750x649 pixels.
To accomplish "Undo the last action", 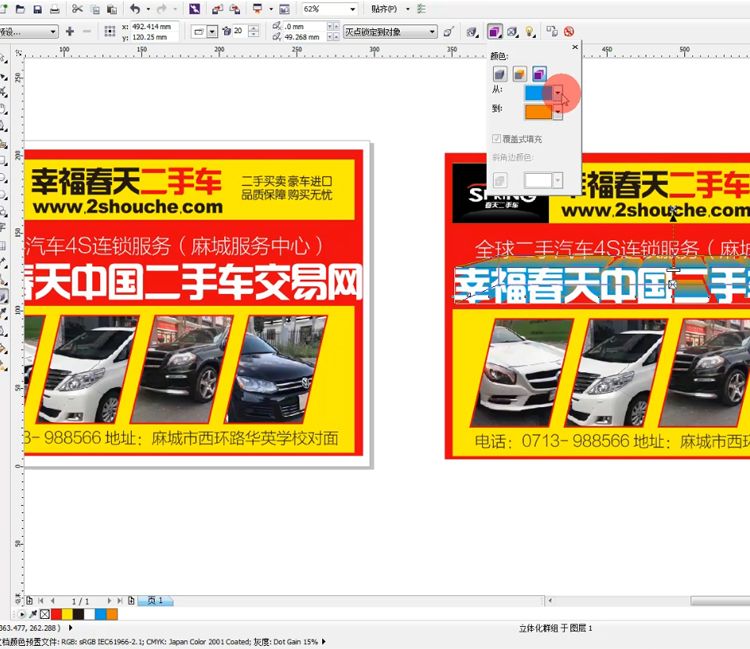I will click(135, 9).
